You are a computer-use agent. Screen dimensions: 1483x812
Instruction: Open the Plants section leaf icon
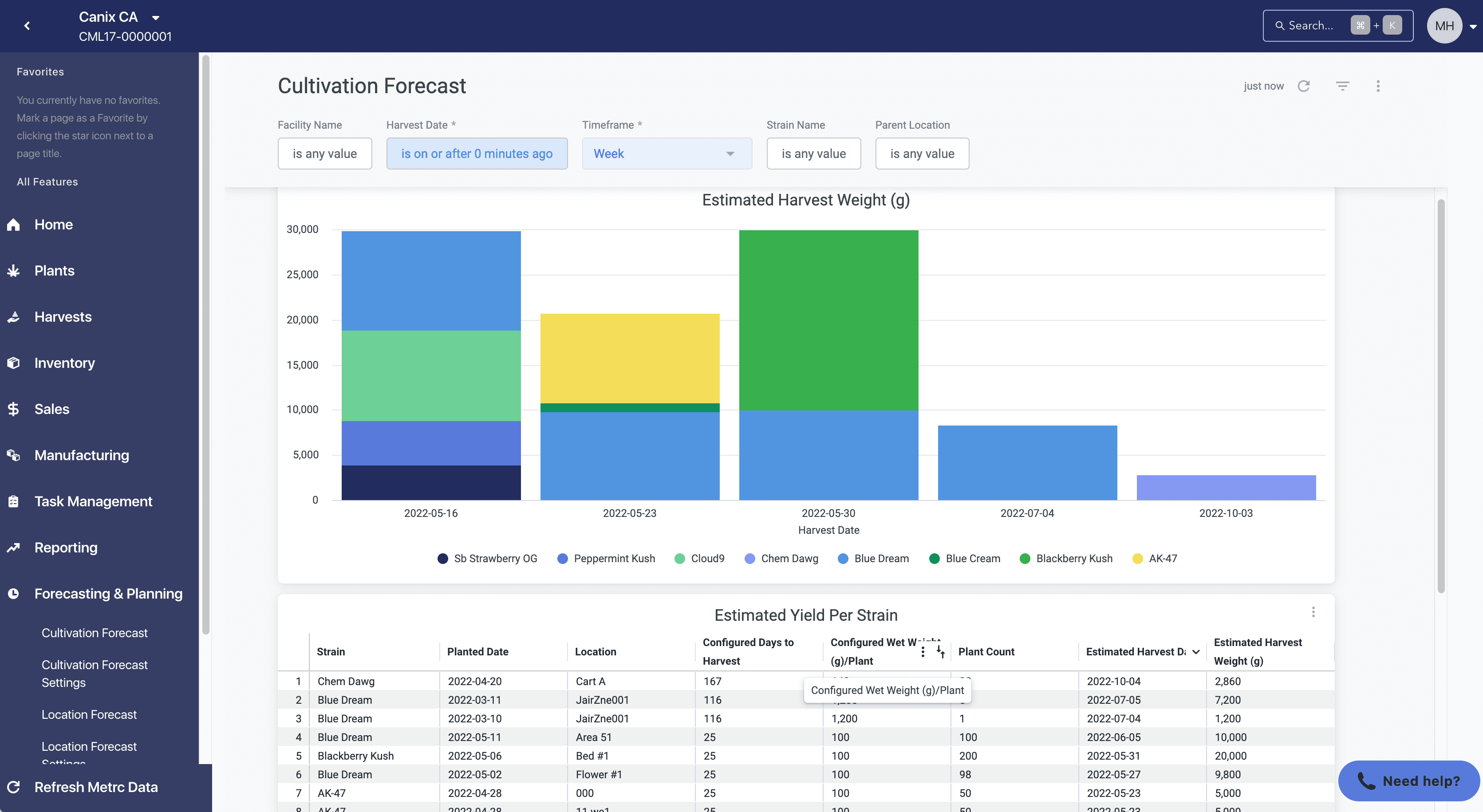point(14,271)
